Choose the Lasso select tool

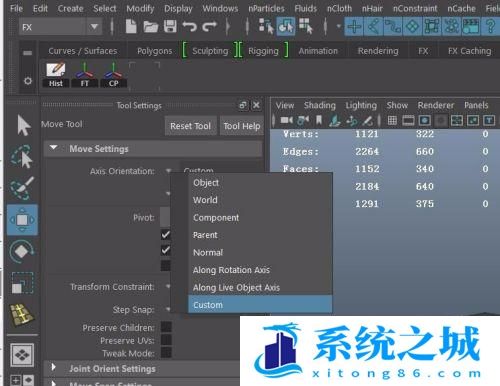click(x=22, y=156)
